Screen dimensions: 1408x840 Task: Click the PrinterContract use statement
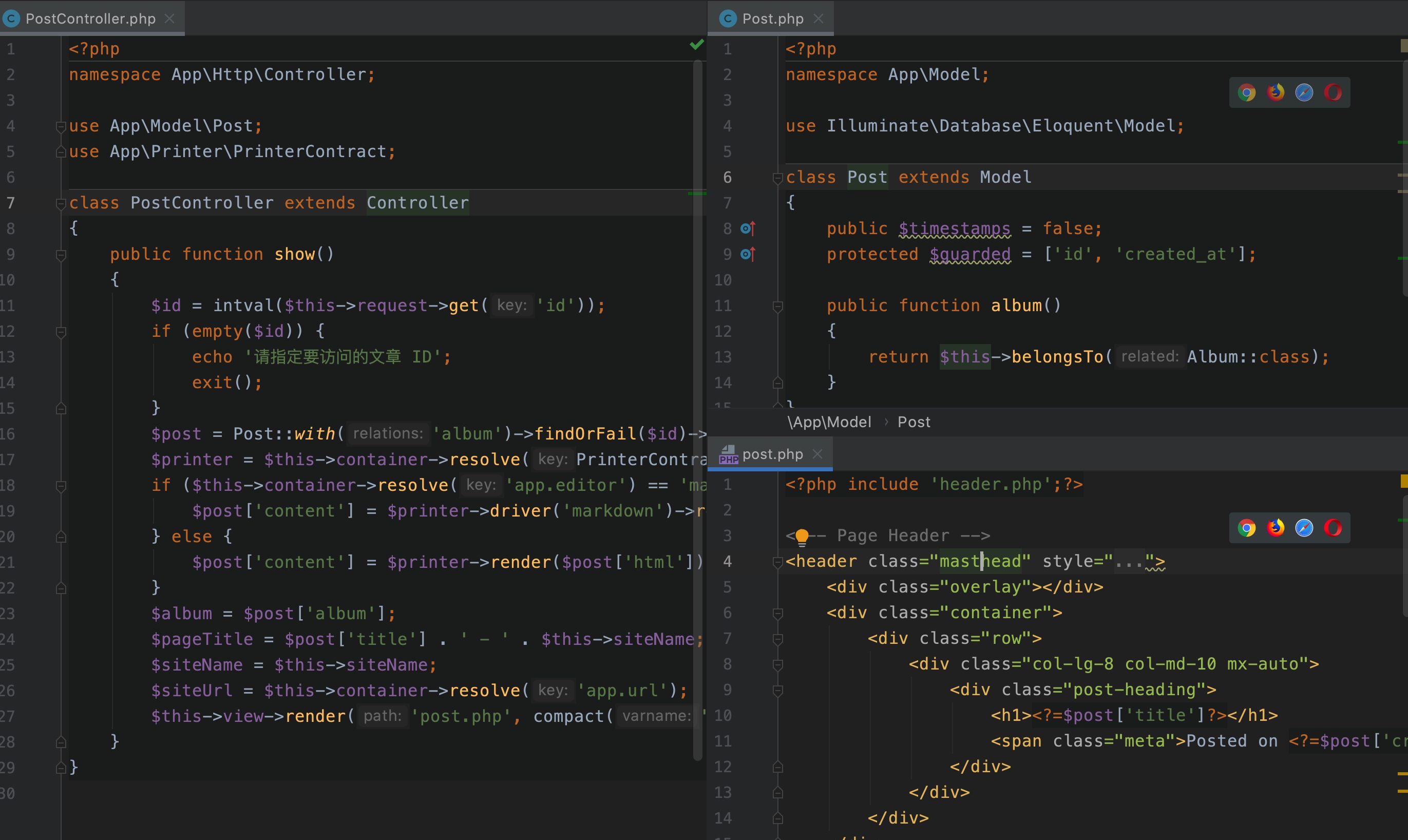tap(232, 151)
